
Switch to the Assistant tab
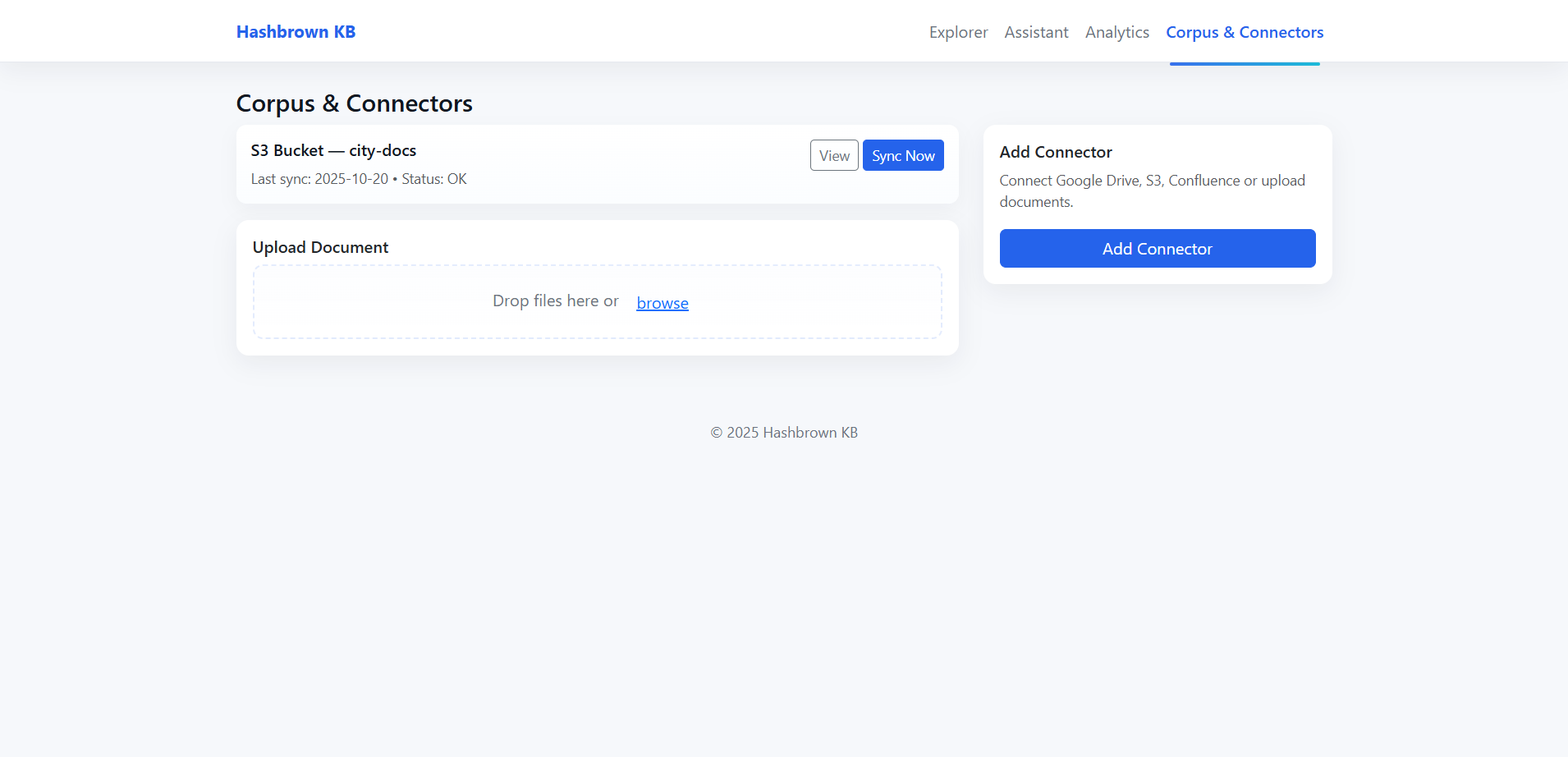point(1036,32)
